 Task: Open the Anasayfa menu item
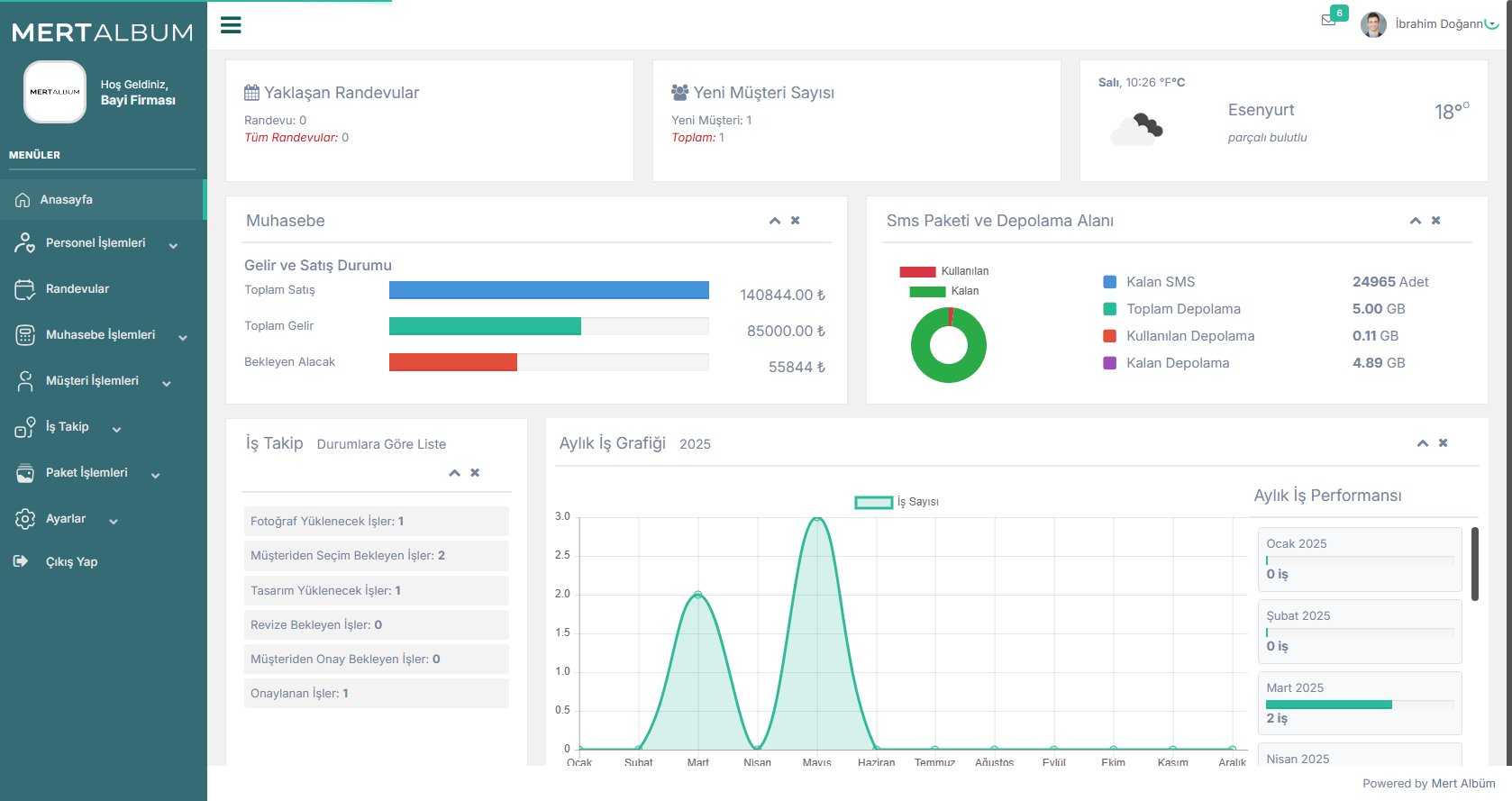(67, 200)
